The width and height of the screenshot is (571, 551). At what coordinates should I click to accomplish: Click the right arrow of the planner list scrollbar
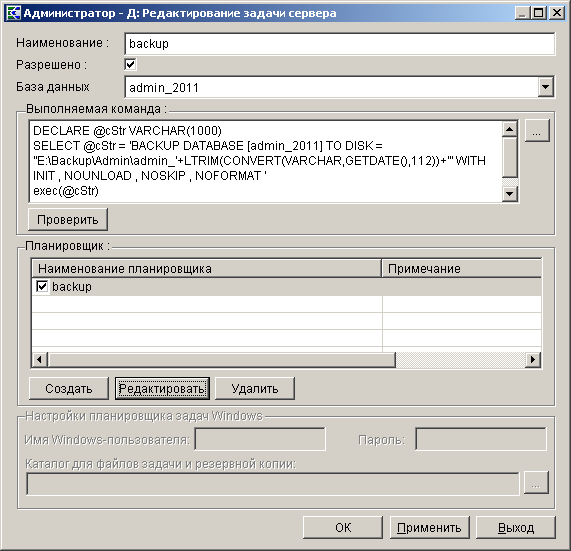point(533,360)
